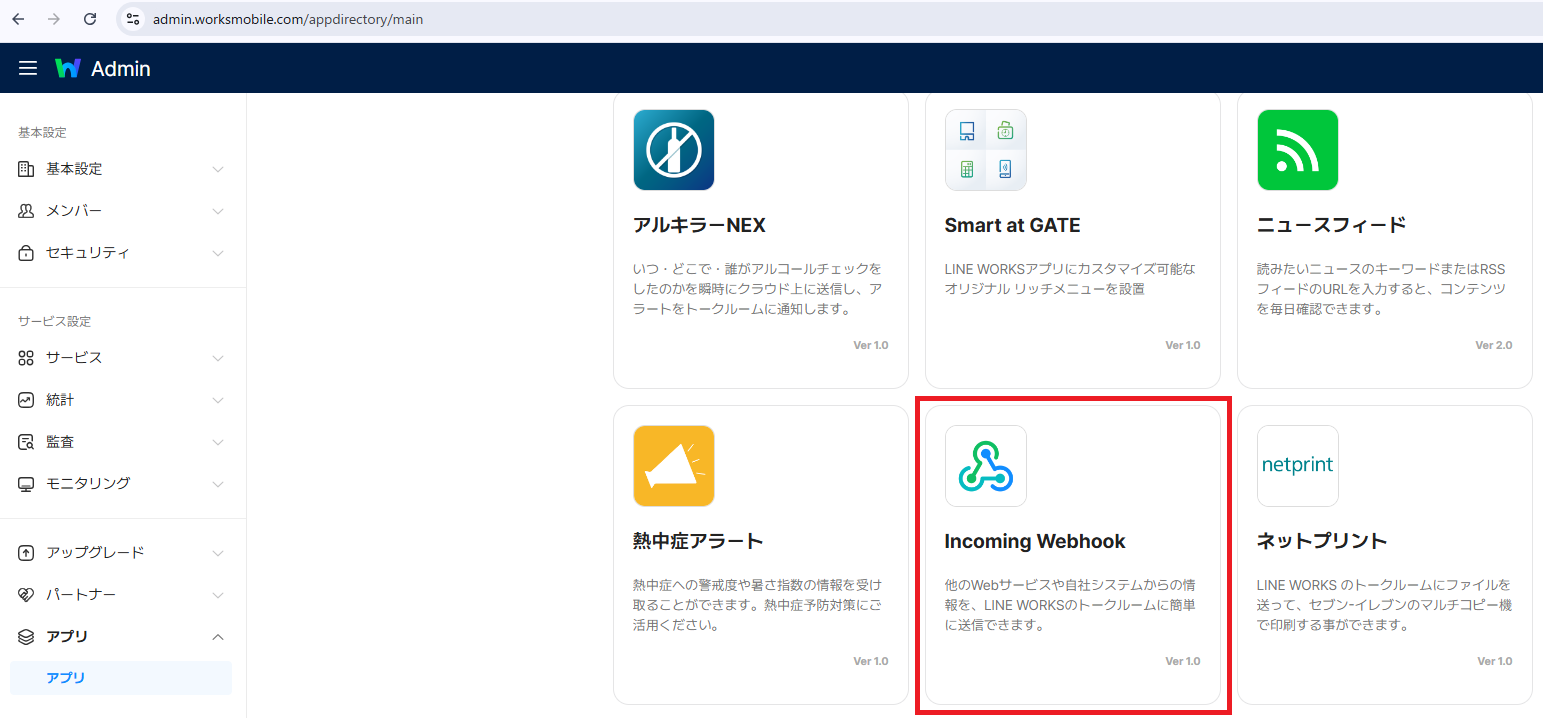The image size is (1543, 718).
Task: Click the サービス grid icon
Action: tap(26, 358)
